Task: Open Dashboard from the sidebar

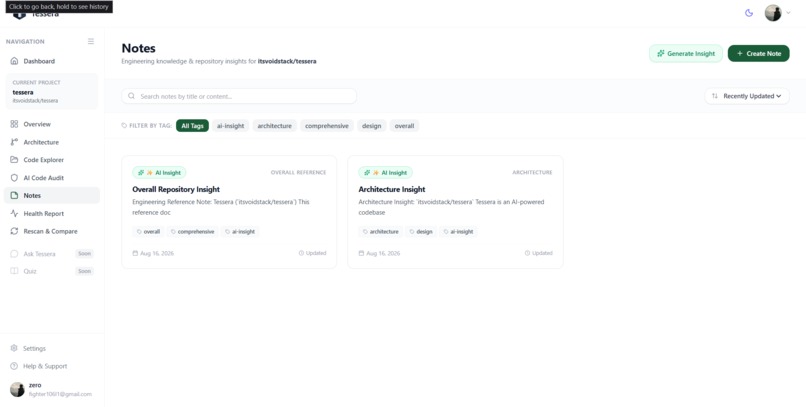Action: [51, 61]
